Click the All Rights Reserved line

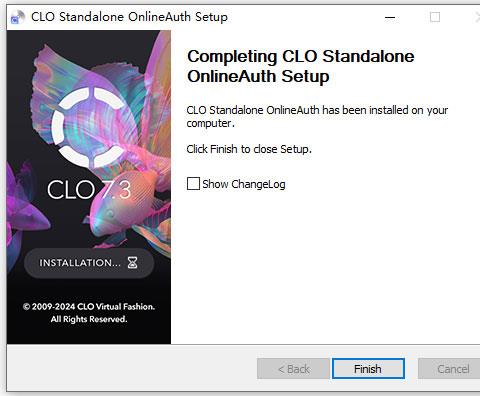tap(89, 319)
